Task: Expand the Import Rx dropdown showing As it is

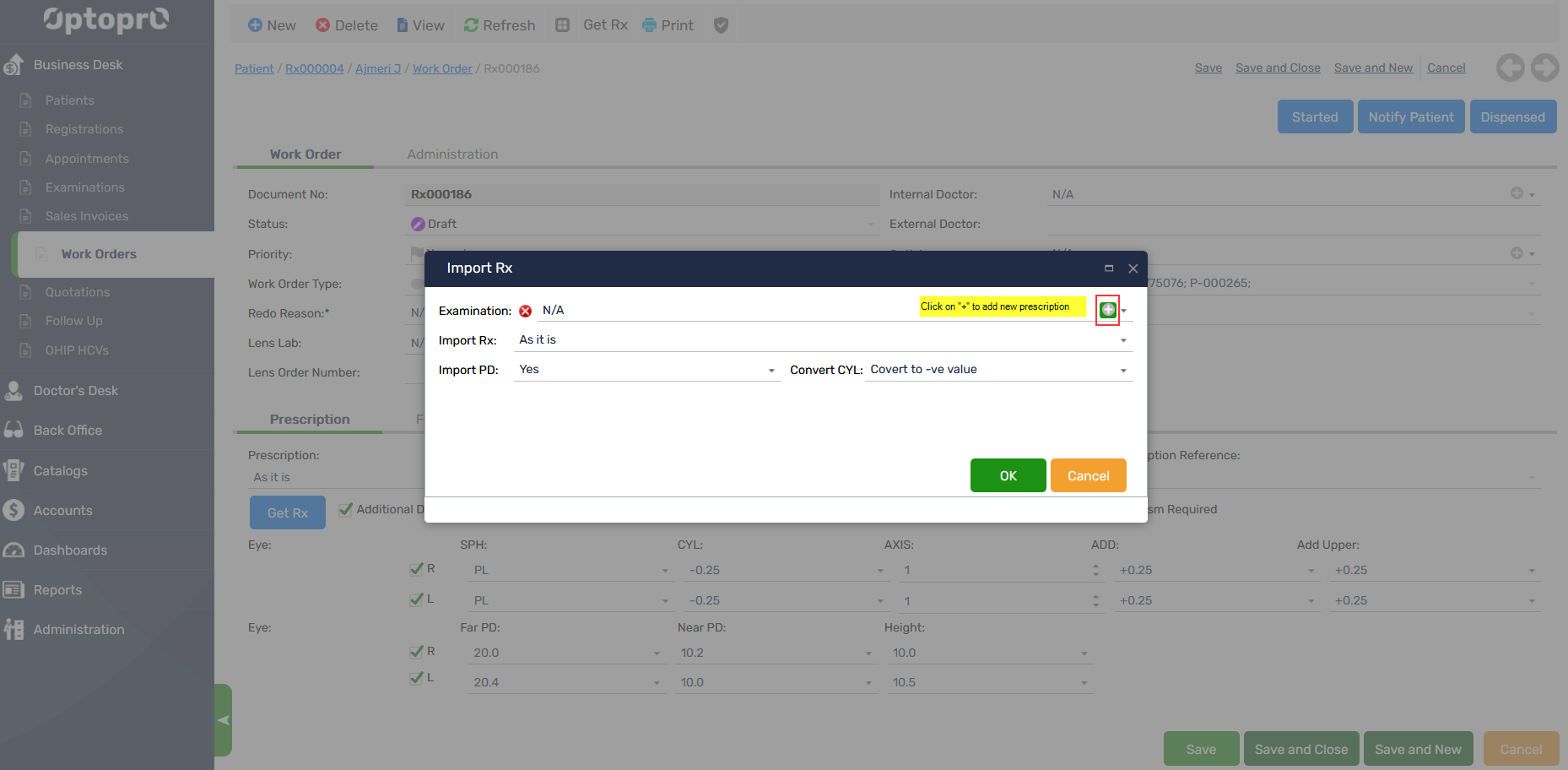Action: click(x=1122, y=340)
